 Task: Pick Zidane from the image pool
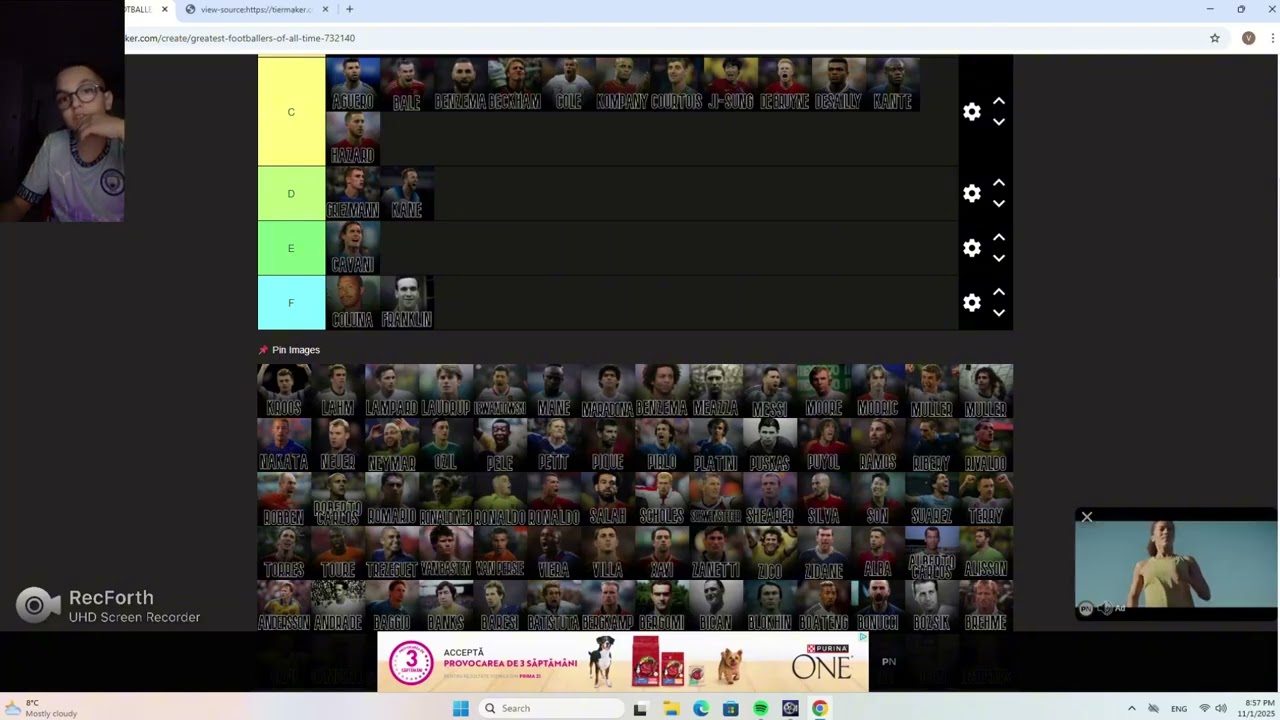tap(824, 553)
